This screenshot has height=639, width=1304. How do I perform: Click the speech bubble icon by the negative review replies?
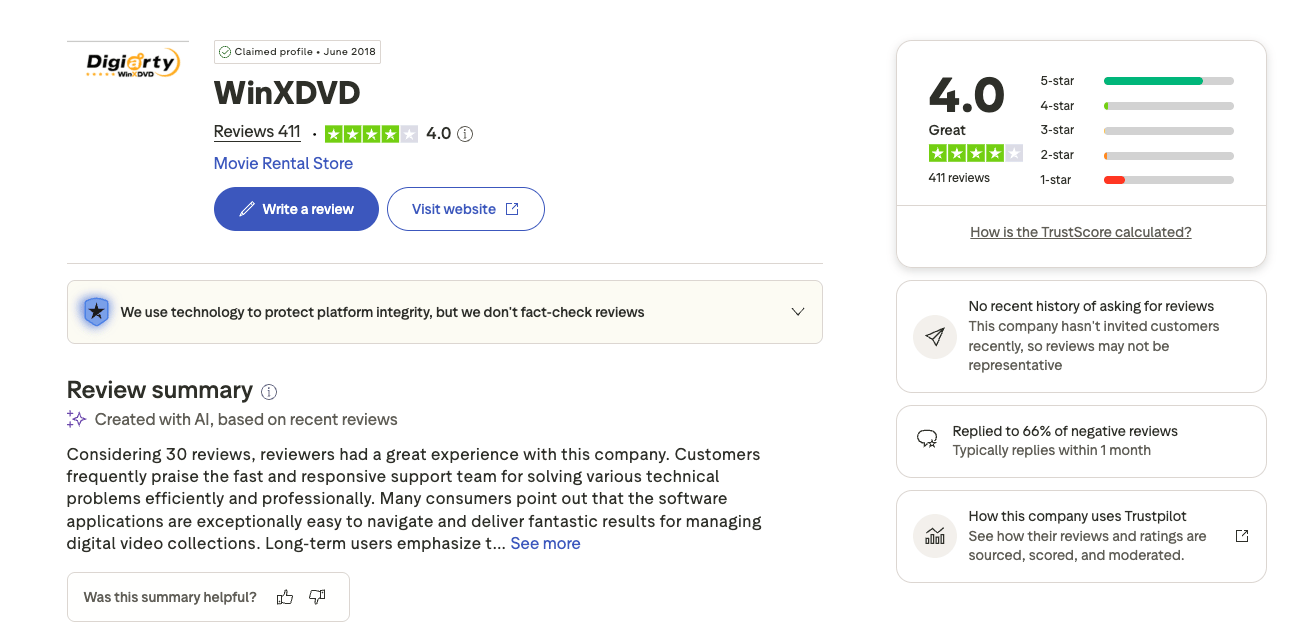[x=927, y=440]
